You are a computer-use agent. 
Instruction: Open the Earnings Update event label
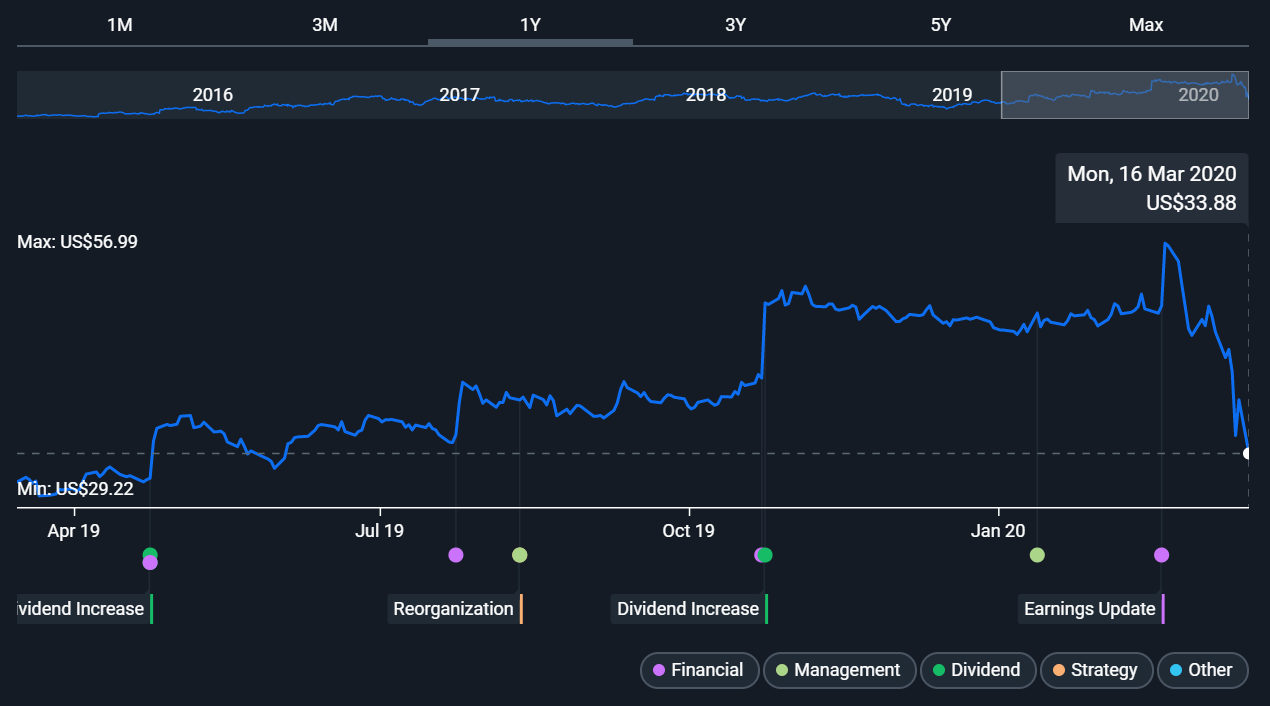point(1092,609)
